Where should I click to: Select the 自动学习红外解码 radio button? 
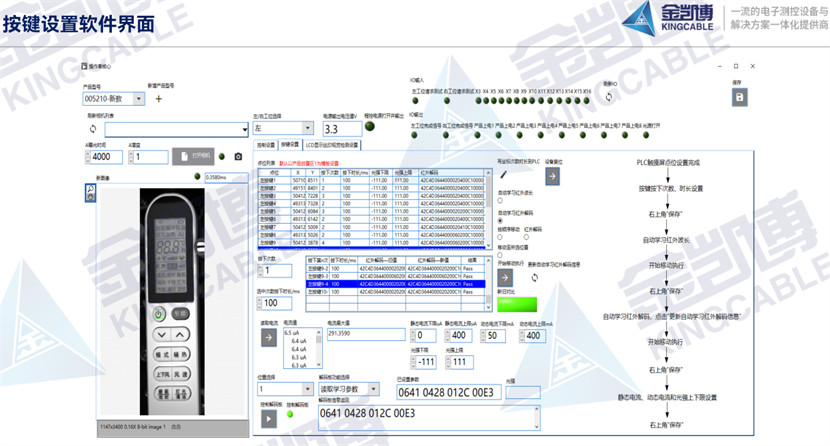coord(500,219)
